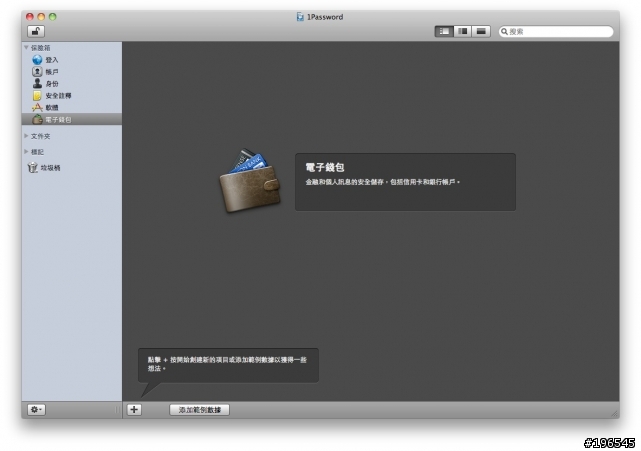Select the 電子錢包 wallet icon in sidebar
Image resolution: width=641 pixels, height=451 pixels.
click(37, 119)
